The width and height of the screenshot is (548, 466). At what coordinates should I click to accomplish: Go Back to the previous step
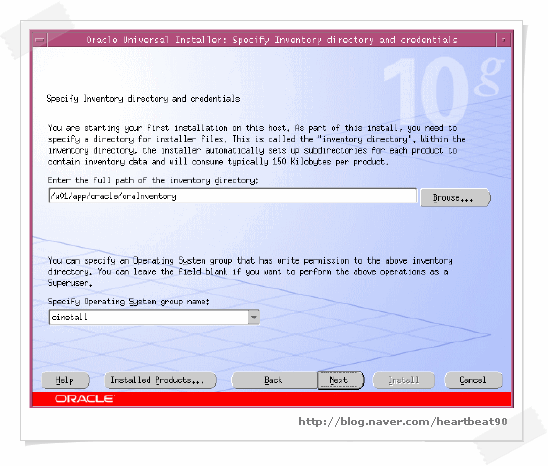(x=274, y=380)
